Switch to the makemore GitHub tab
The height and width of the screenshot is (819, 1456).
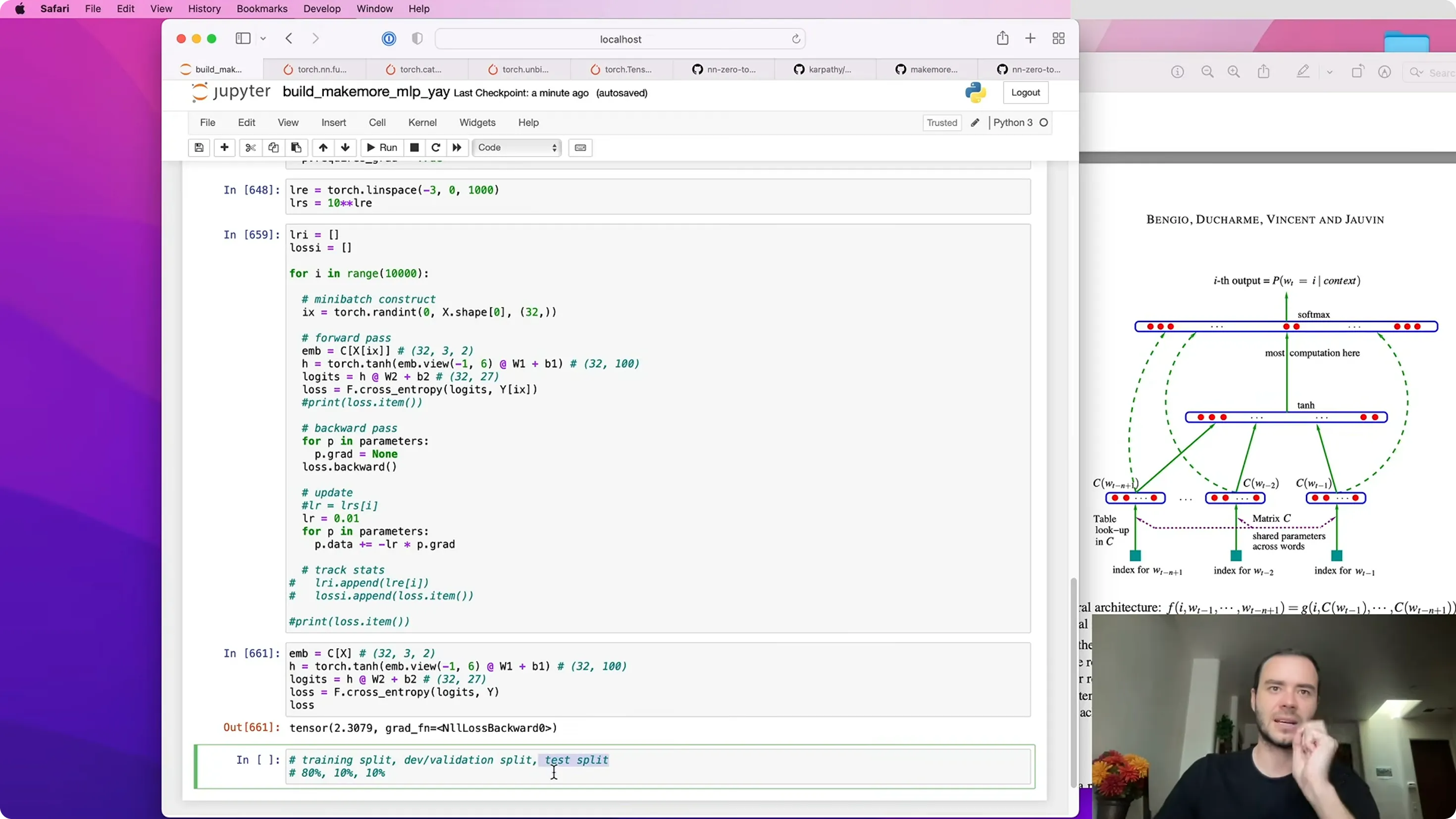click(x=927, y=69)
